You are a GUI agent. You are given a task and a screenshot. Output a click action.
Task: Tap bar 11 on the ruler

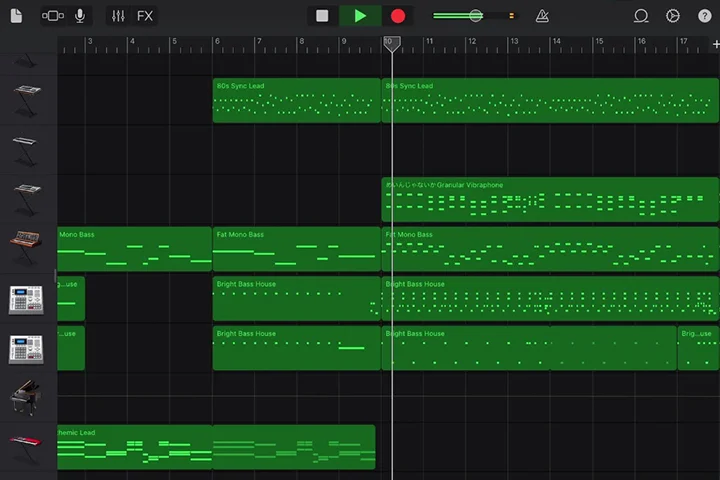[429, 41]
